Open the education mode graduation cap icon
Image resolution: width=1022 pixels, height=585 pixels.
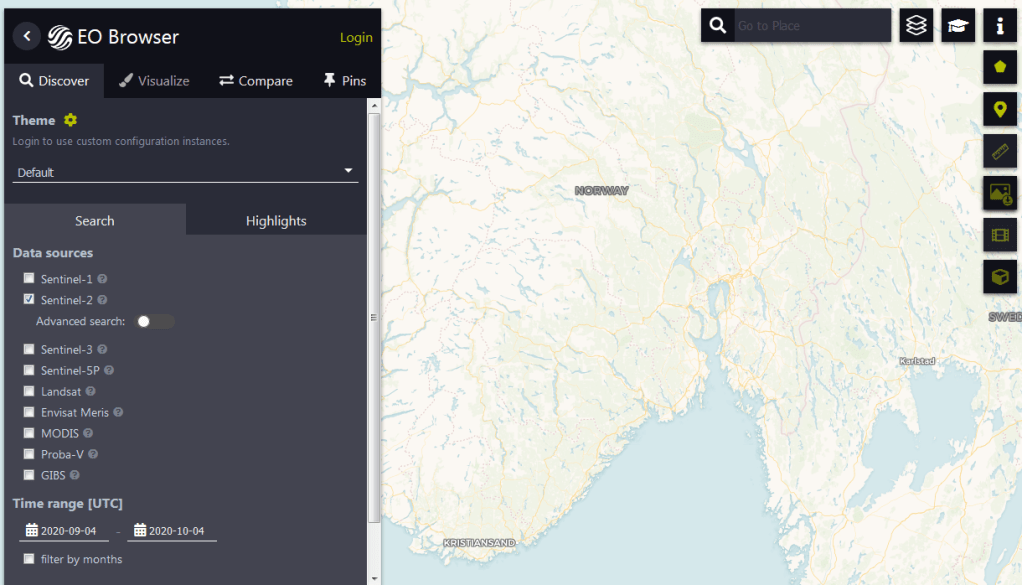958,26
